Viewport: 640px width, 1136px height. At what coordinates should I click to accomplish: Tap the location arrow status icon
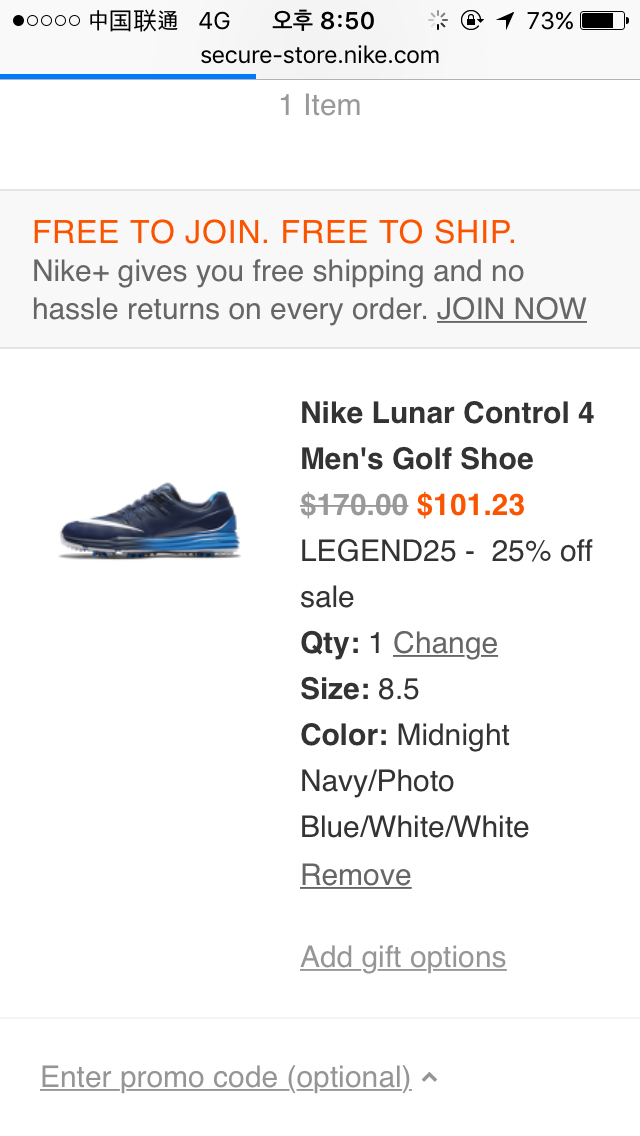[505, 20]
